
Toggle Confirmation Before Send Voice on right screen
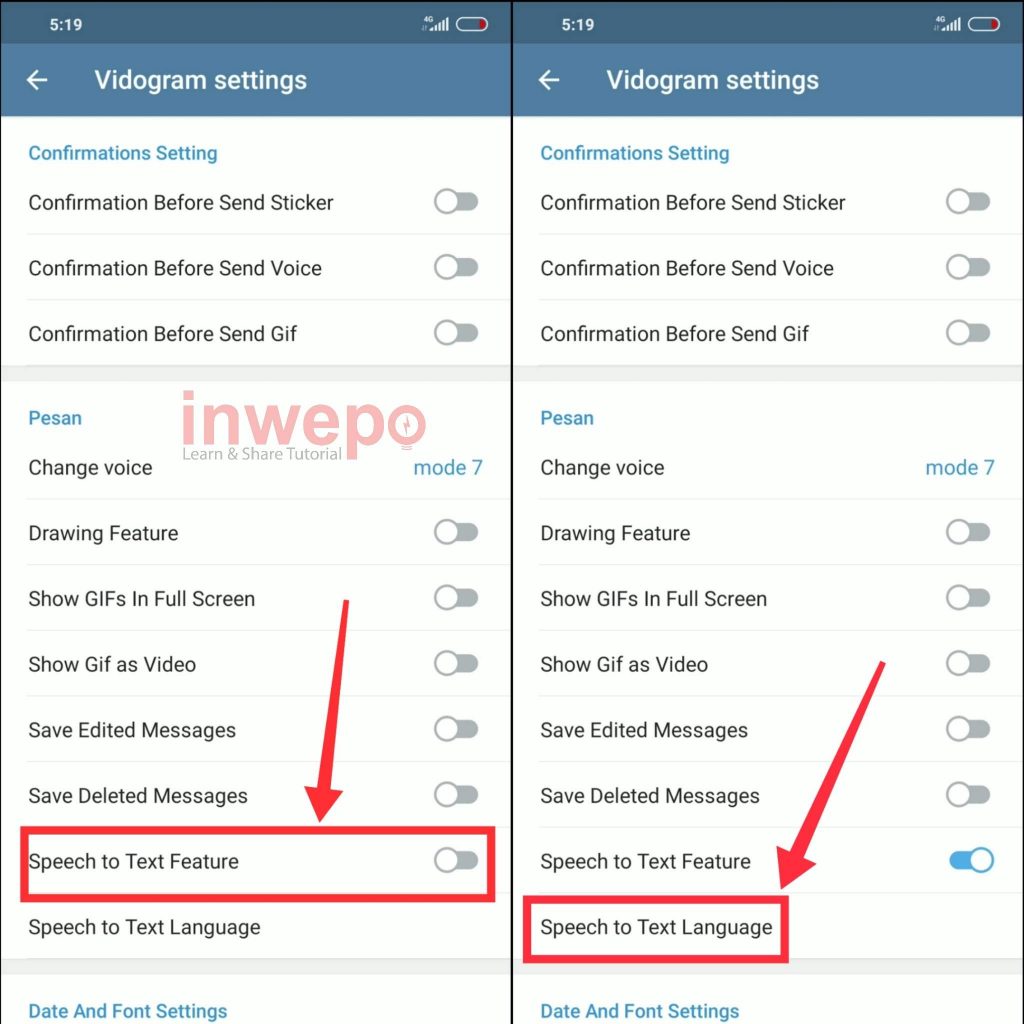click(x=968, y=268)
